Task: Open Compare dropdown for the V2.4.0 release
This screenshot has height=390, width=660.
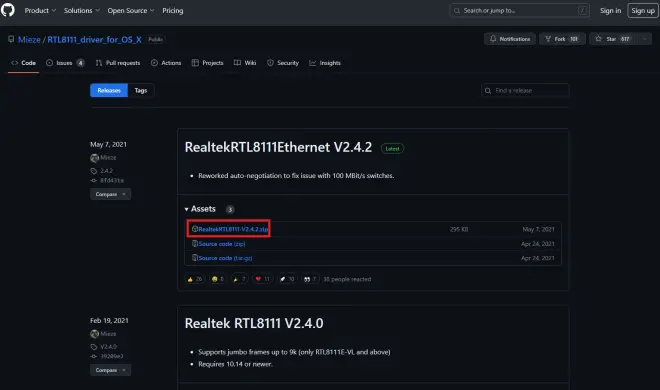Action: (110, 370)
